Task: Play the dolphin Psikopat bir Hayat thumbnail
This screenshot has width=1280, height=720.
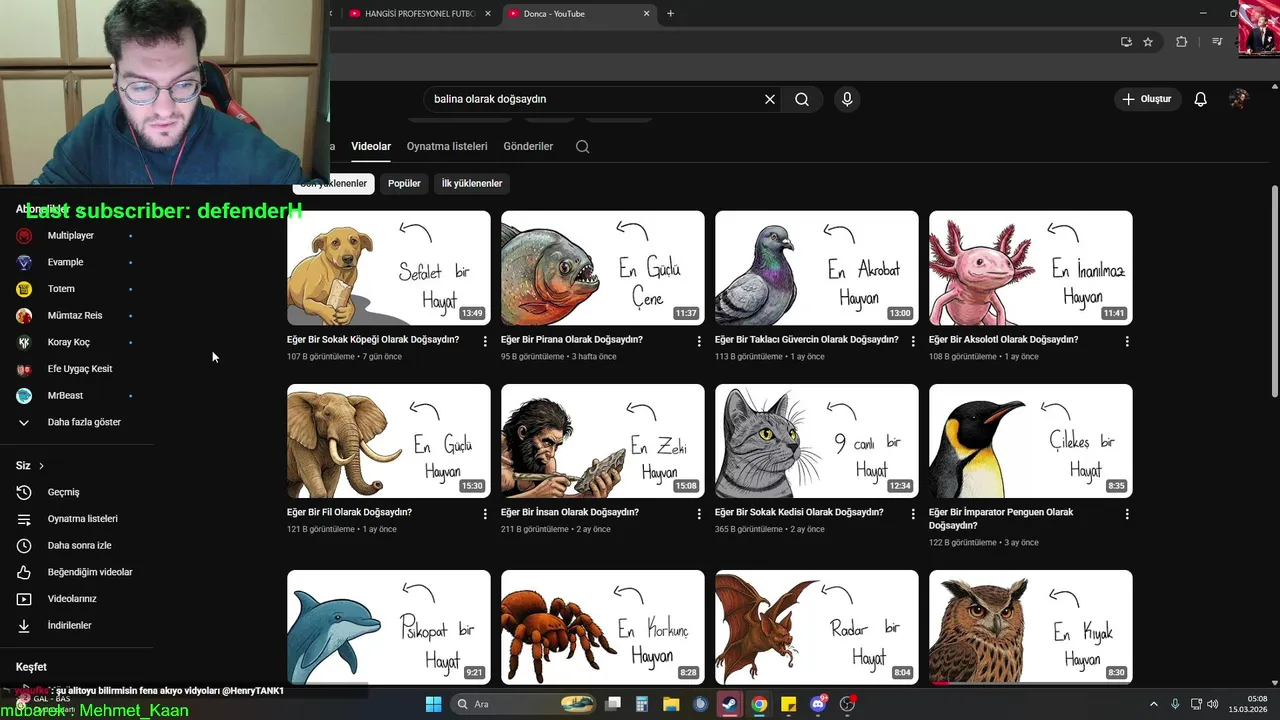Action: (x=389, y=627)
